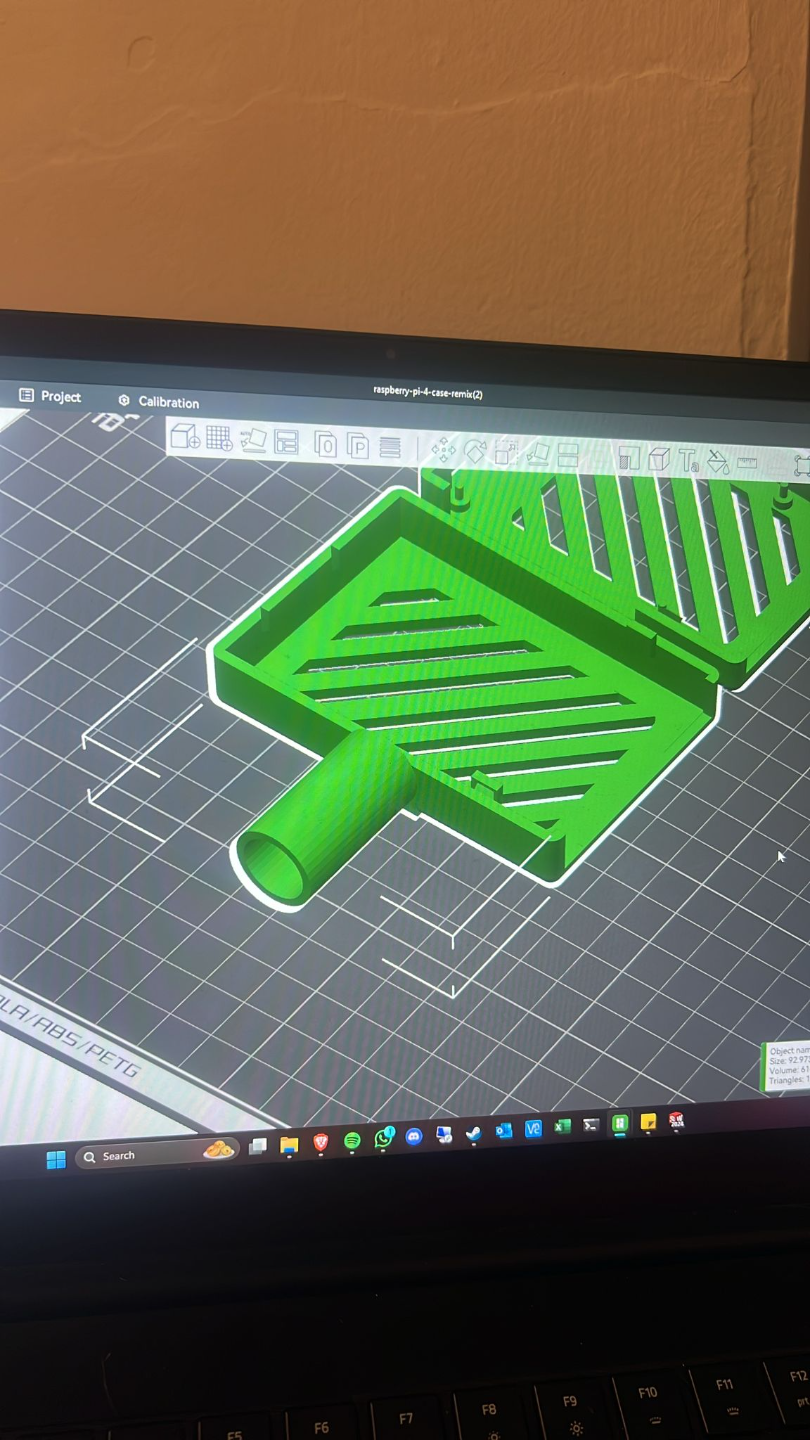The width and height of the screenshot is (810, 1440).
Task: Open Discord from the taskbar
Action: pyautogui.click(x=414, y=1136)
